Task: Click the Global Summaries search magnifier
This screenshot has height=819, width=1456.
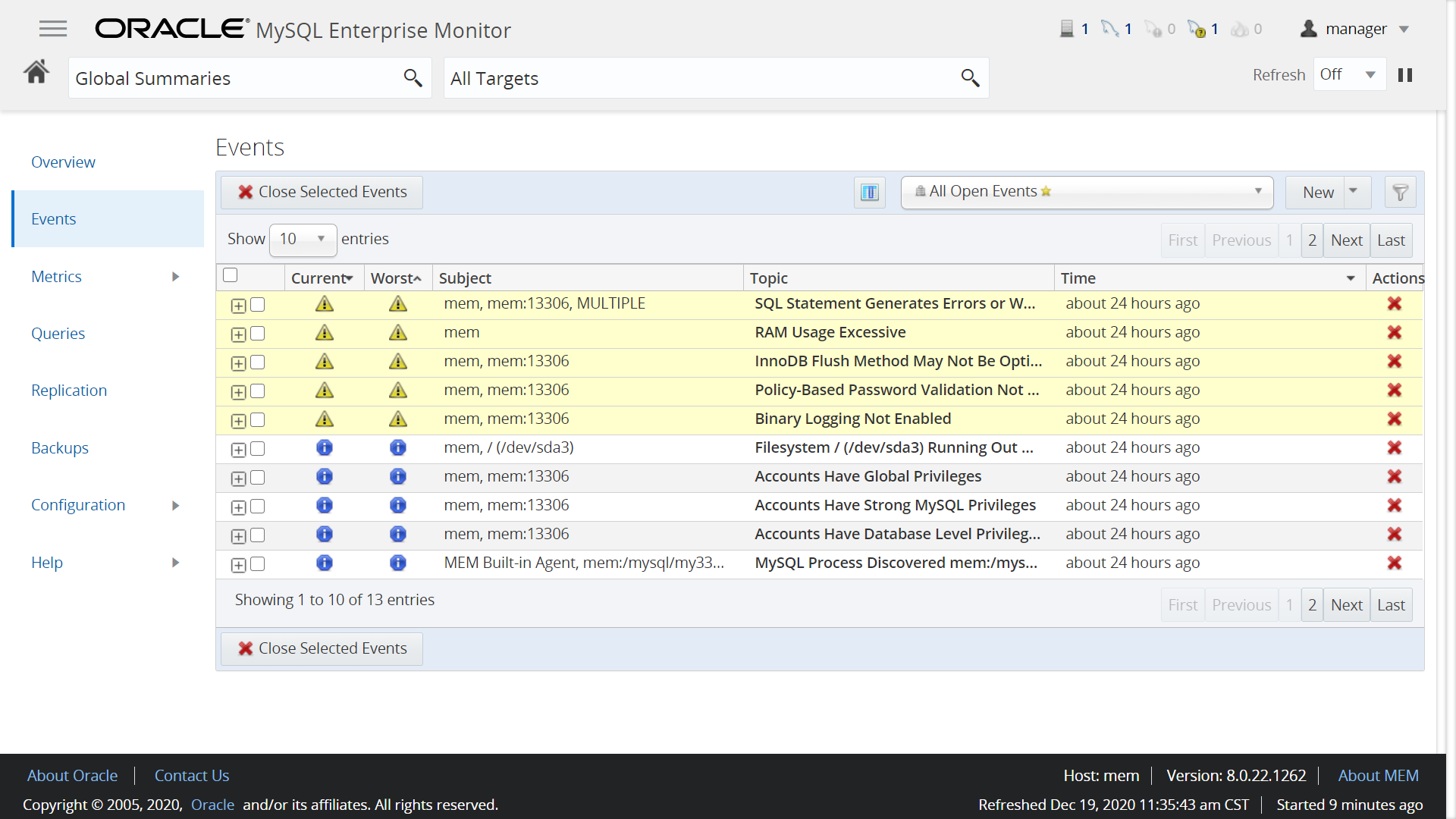Action: 413,78
